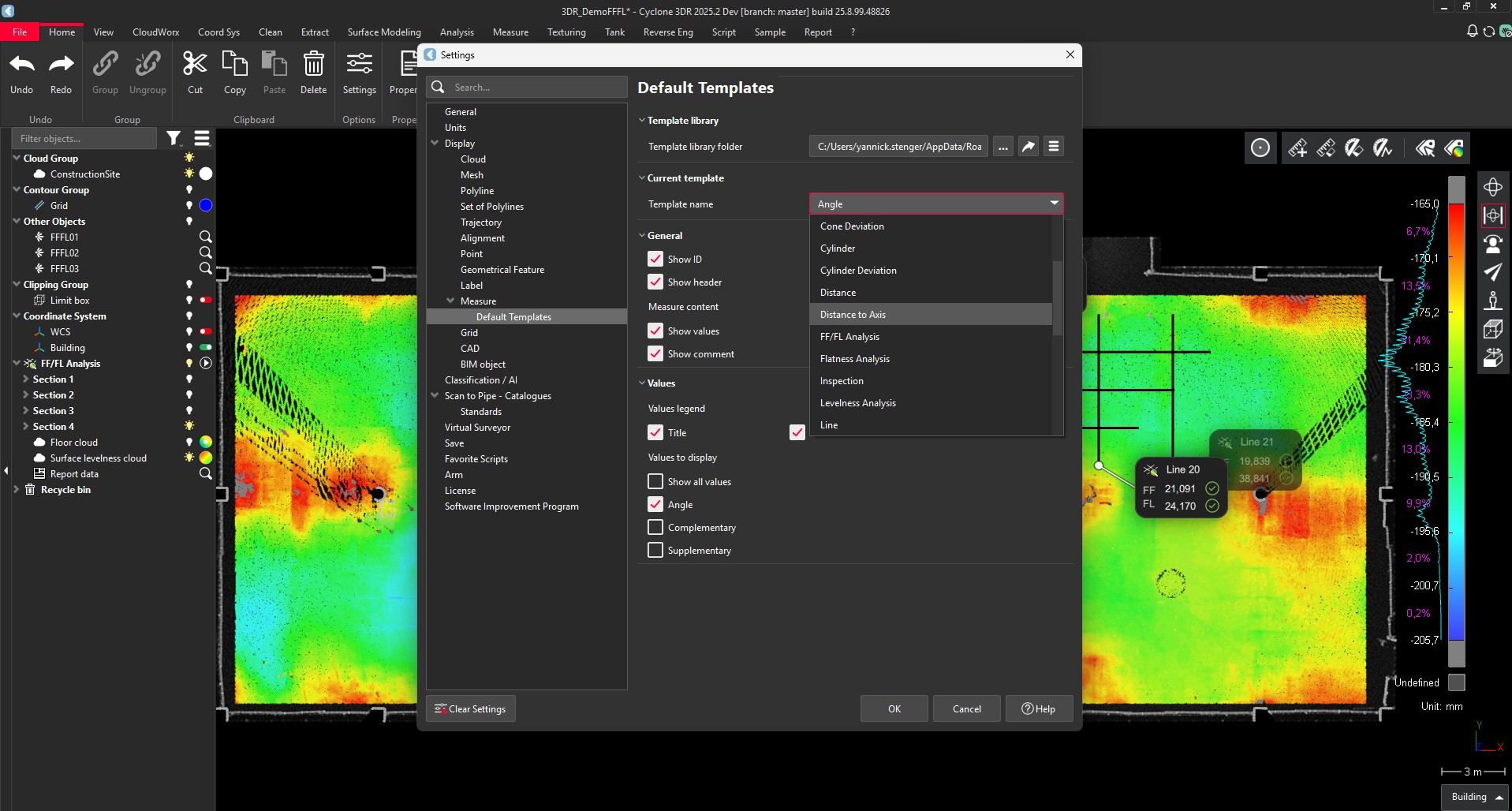
Task: Click OK to confirm settings
Action: [x=894, y=708]
